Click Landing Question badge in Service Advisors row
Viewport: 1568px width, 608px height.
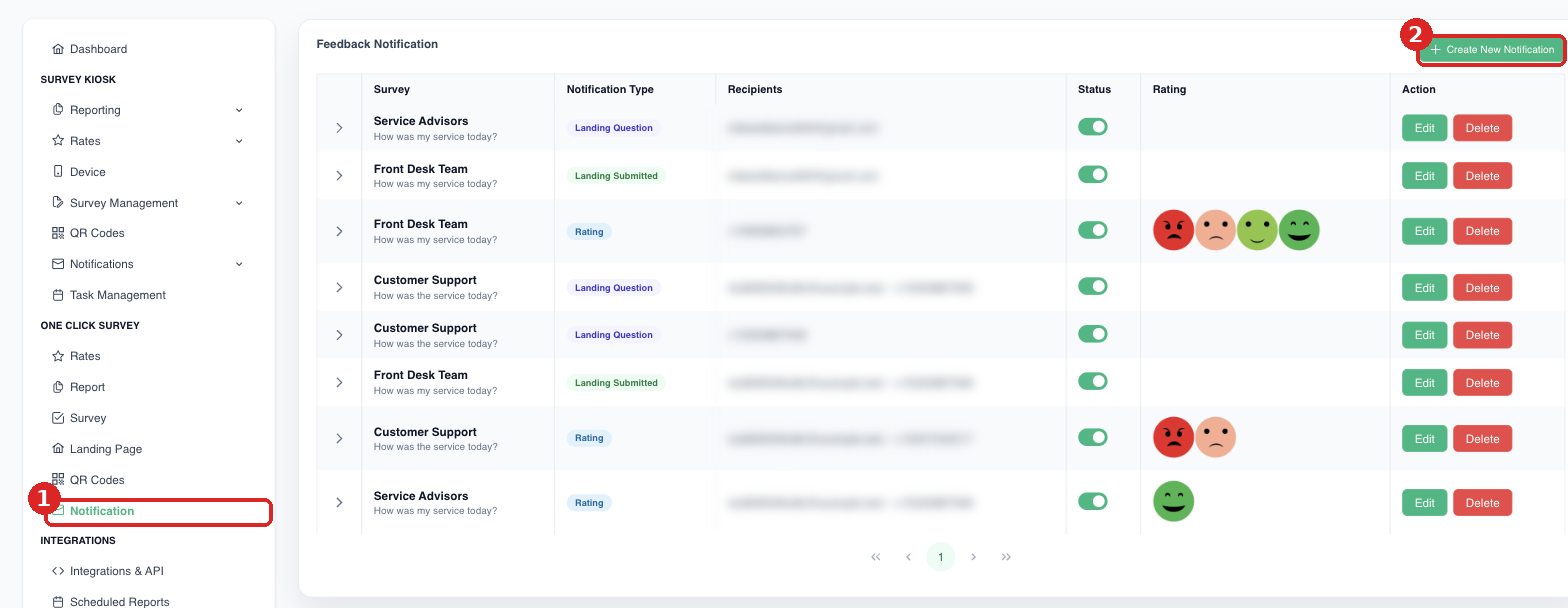(614, 128)
